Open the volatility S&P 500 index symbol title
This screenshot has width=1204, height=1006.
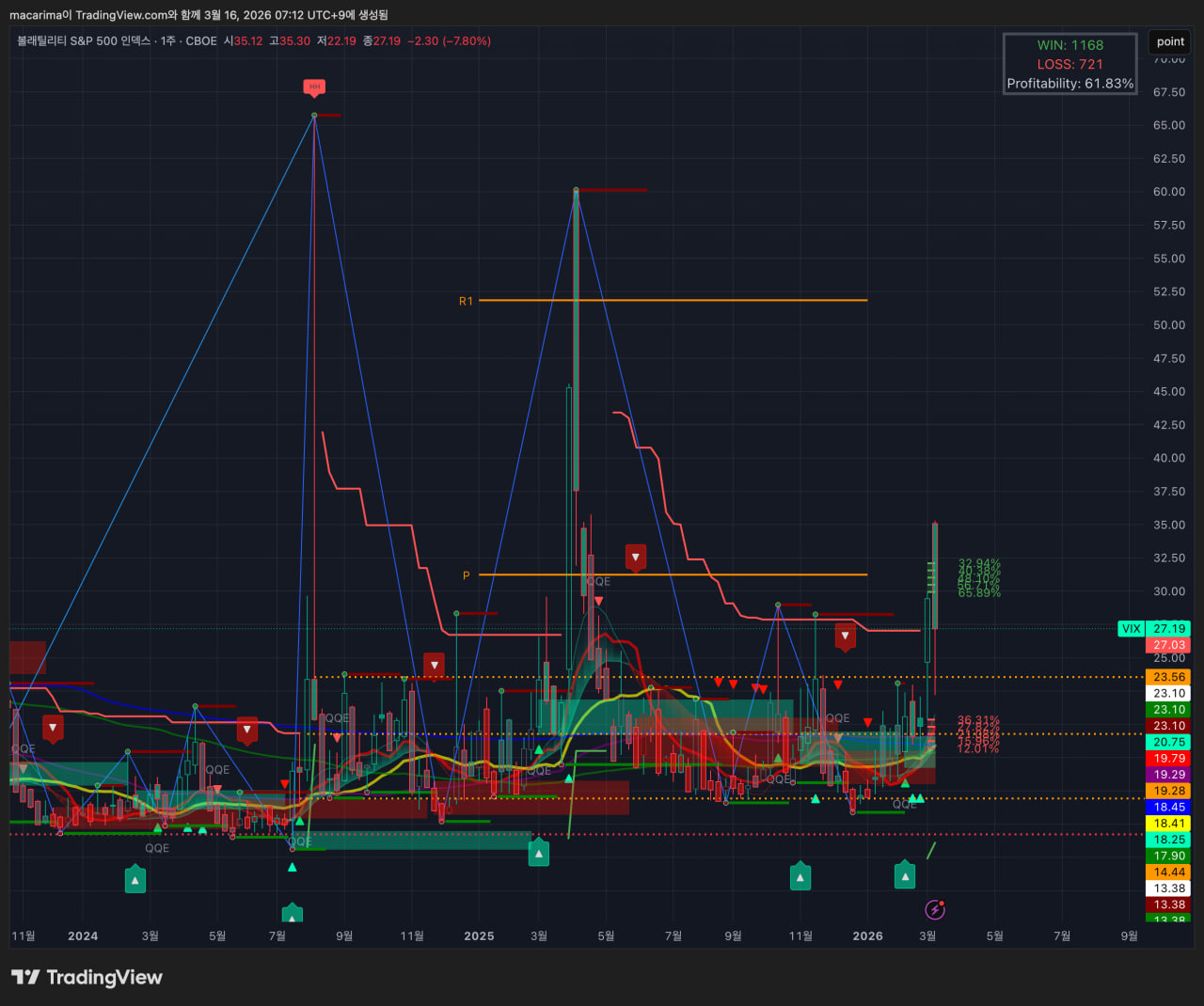[83, 41]
